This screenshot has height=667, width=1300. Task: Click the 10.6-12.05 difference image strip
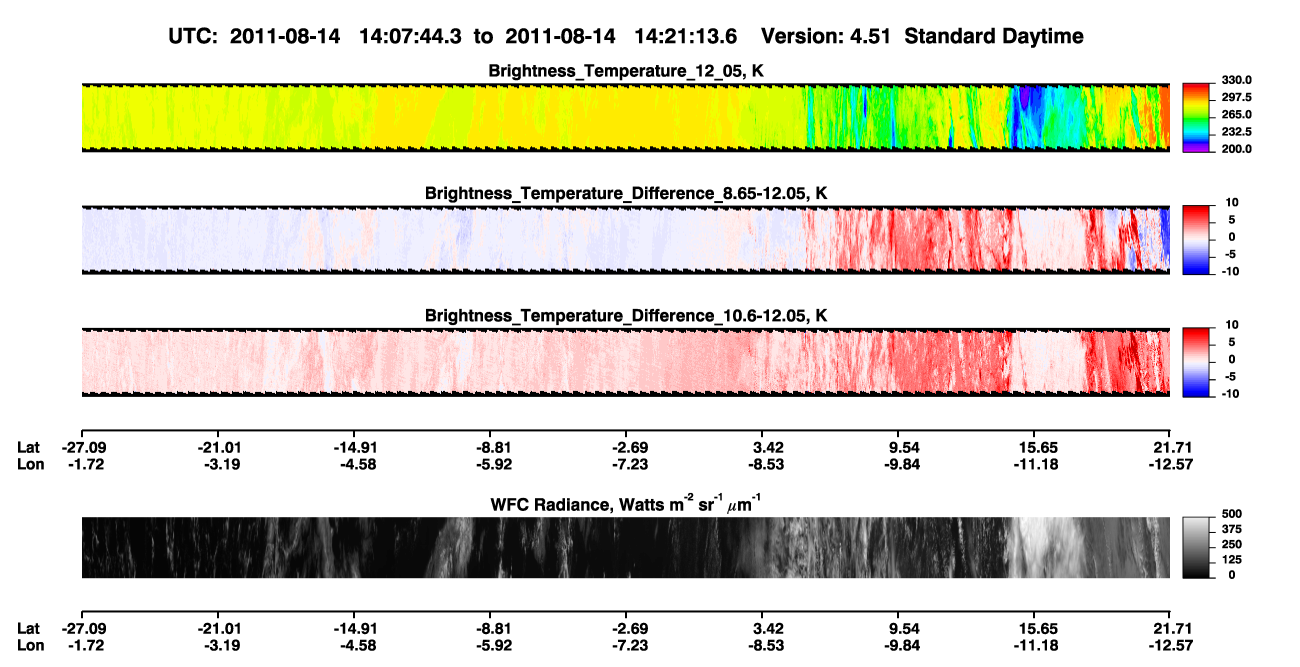point(625,362)
